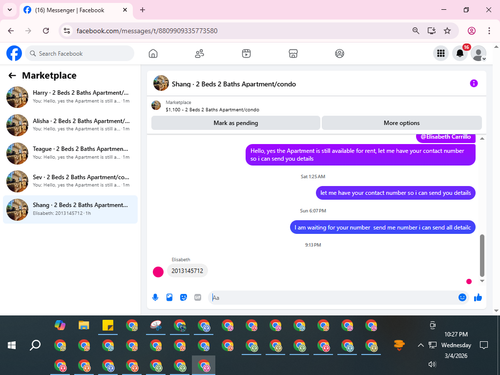
Task: Open the Groups icon in top nav
Action: 339,53
